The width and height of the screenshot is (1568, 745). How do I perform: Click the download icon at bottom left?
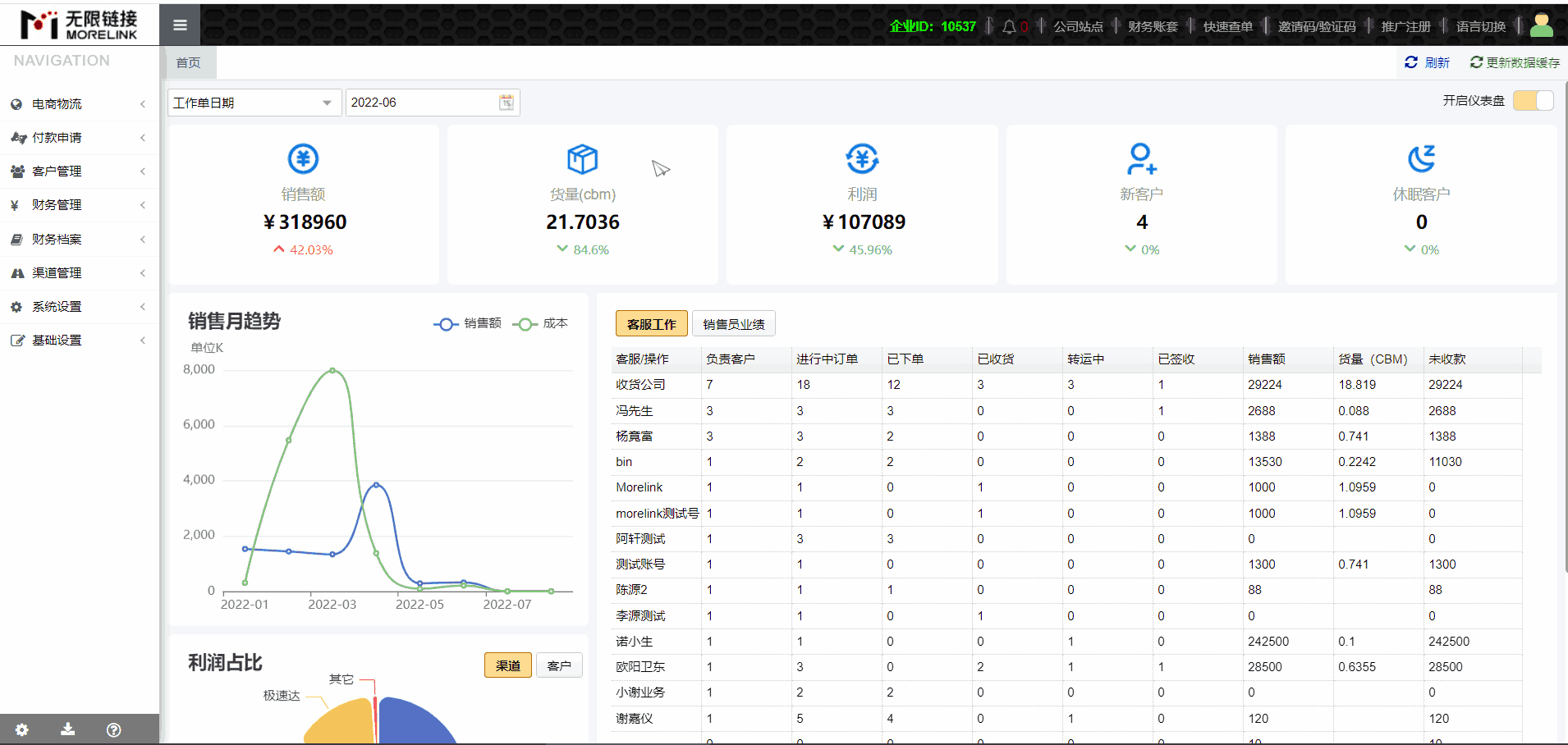point(66,729)
